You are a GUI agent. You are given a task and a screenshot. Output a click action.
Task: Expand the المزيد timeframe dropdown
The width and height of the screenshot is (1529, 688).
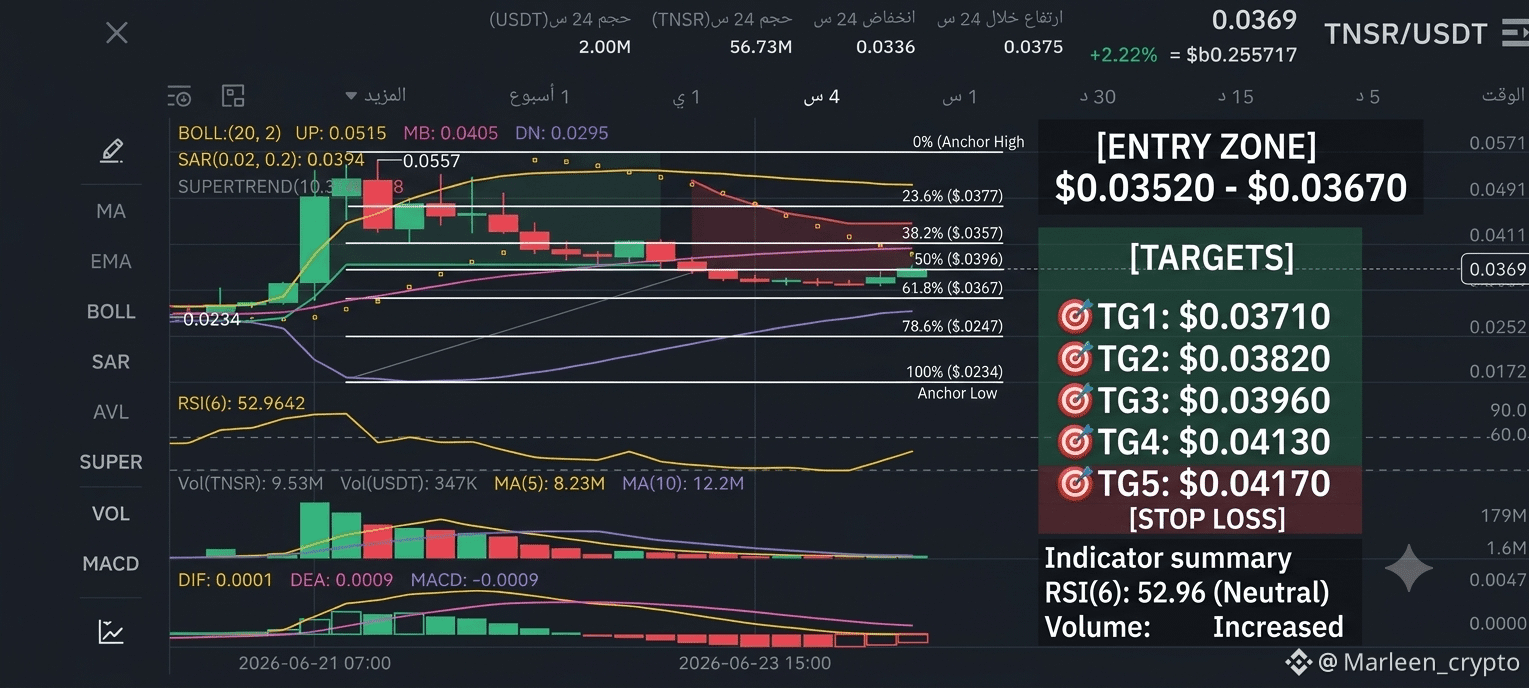tap(376, 96)
